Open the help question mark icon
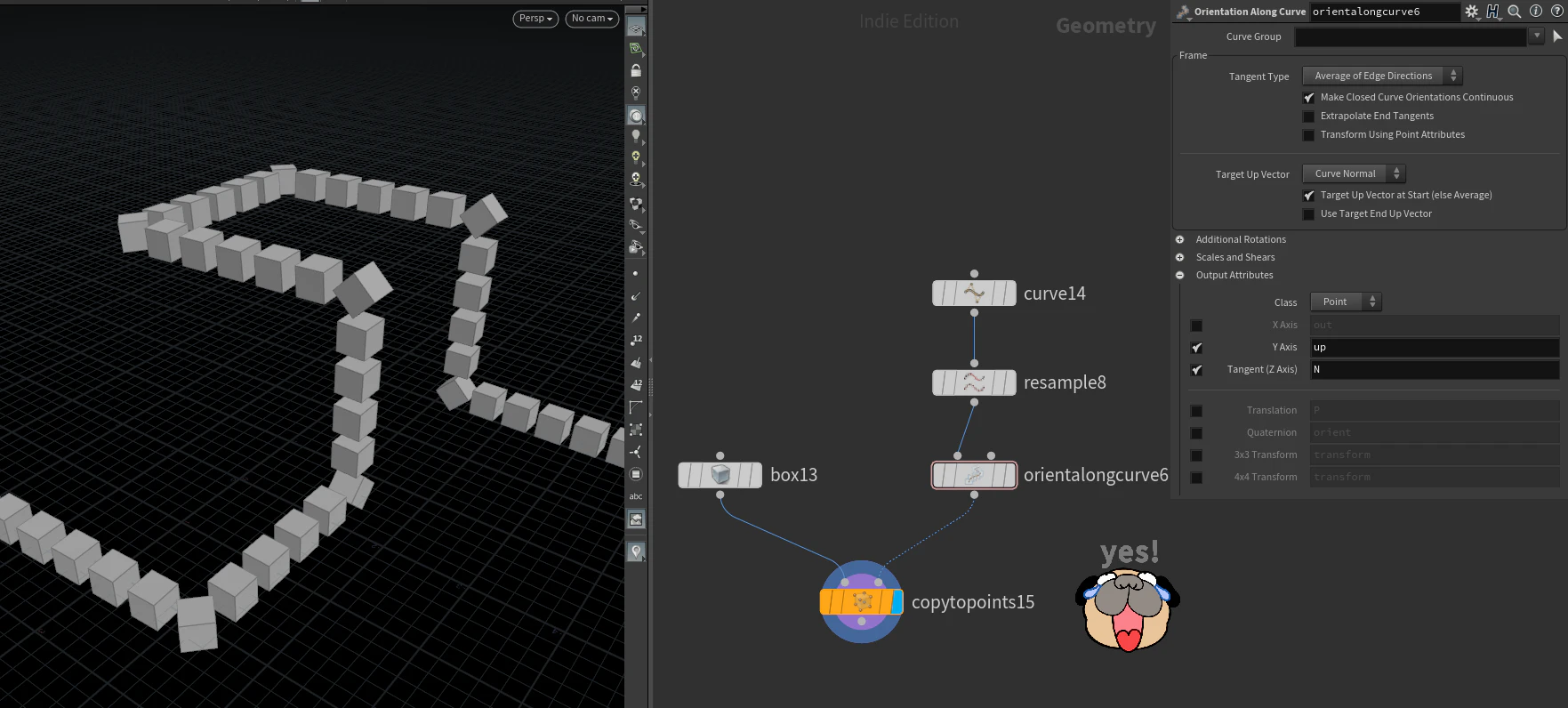Image resolution: width=1568 pixels, height=708 pixels. (1557, 12)
